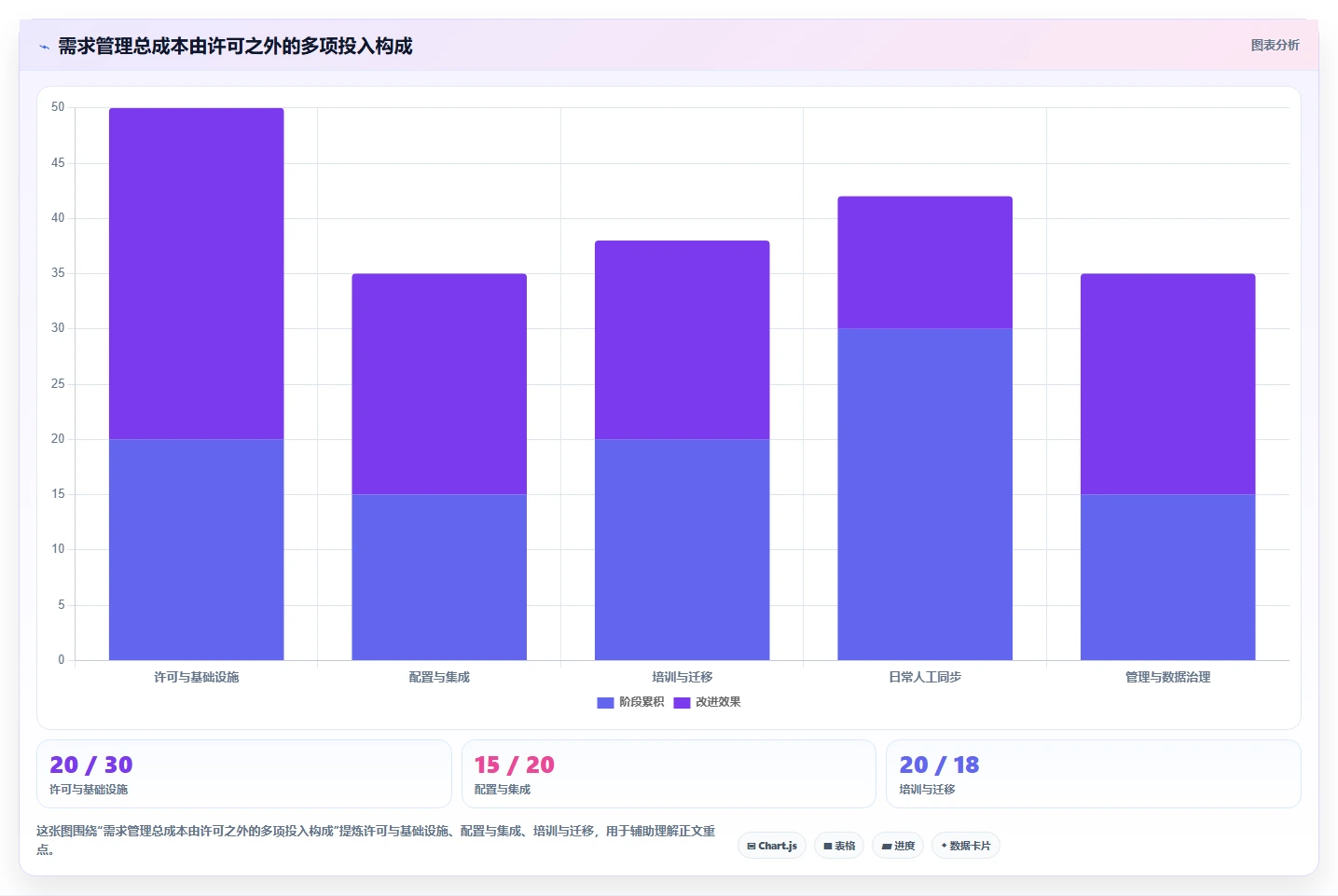
Task: Click the purple segment of 配置与集成 bar
Action: [x=439, y=384]
